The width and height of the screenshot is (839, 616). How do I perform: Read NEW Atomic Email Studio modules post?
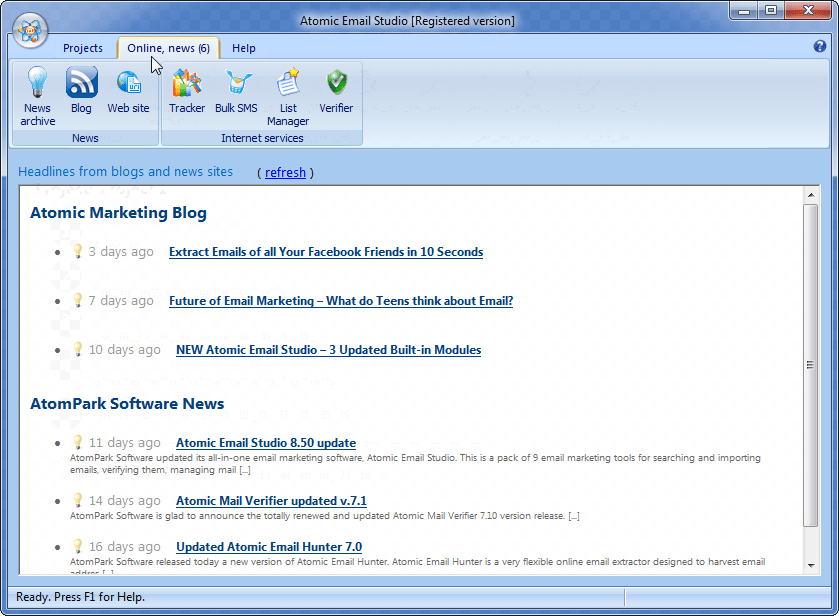coord(328,350)
